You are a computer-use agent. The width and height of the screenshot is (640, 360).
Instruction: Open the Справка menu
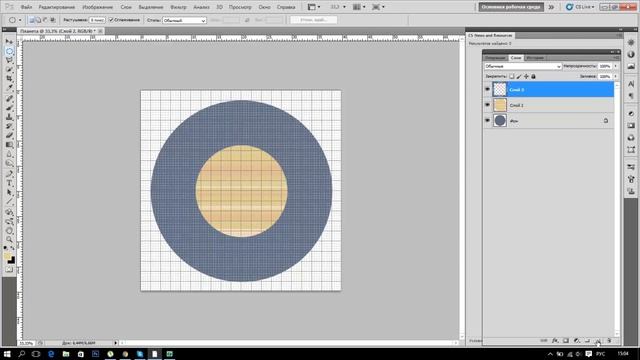point(286,7)
